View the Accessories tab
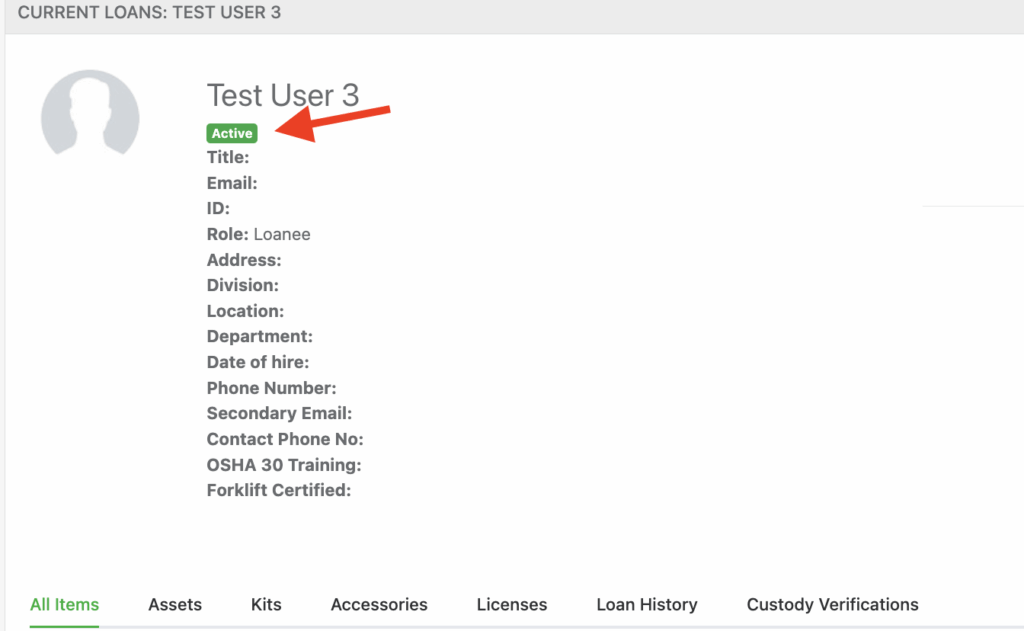This screenshot has height=631, width=1024. click(379, 604)
